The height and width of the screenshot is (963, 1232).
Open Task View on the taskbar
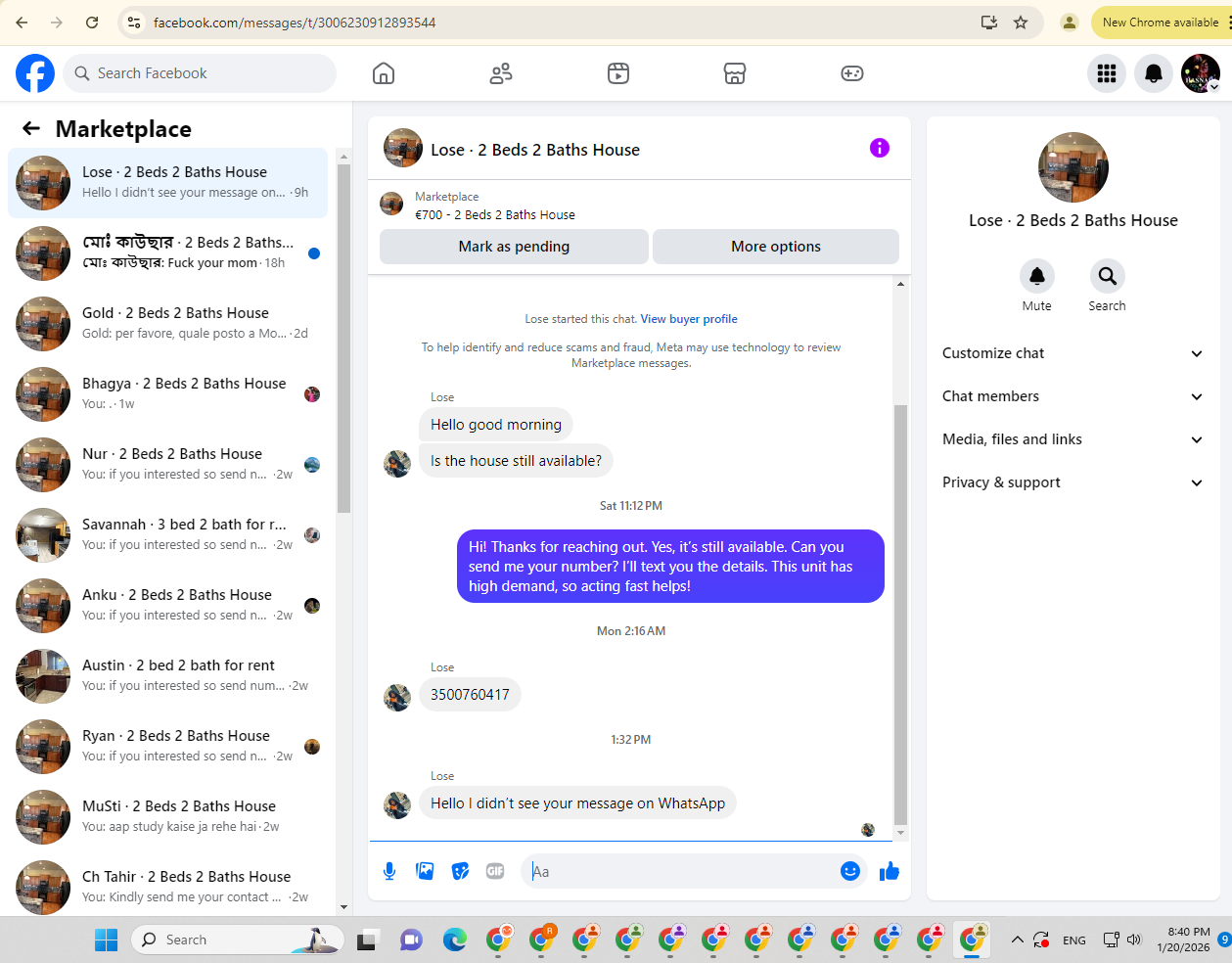[368, 940]
